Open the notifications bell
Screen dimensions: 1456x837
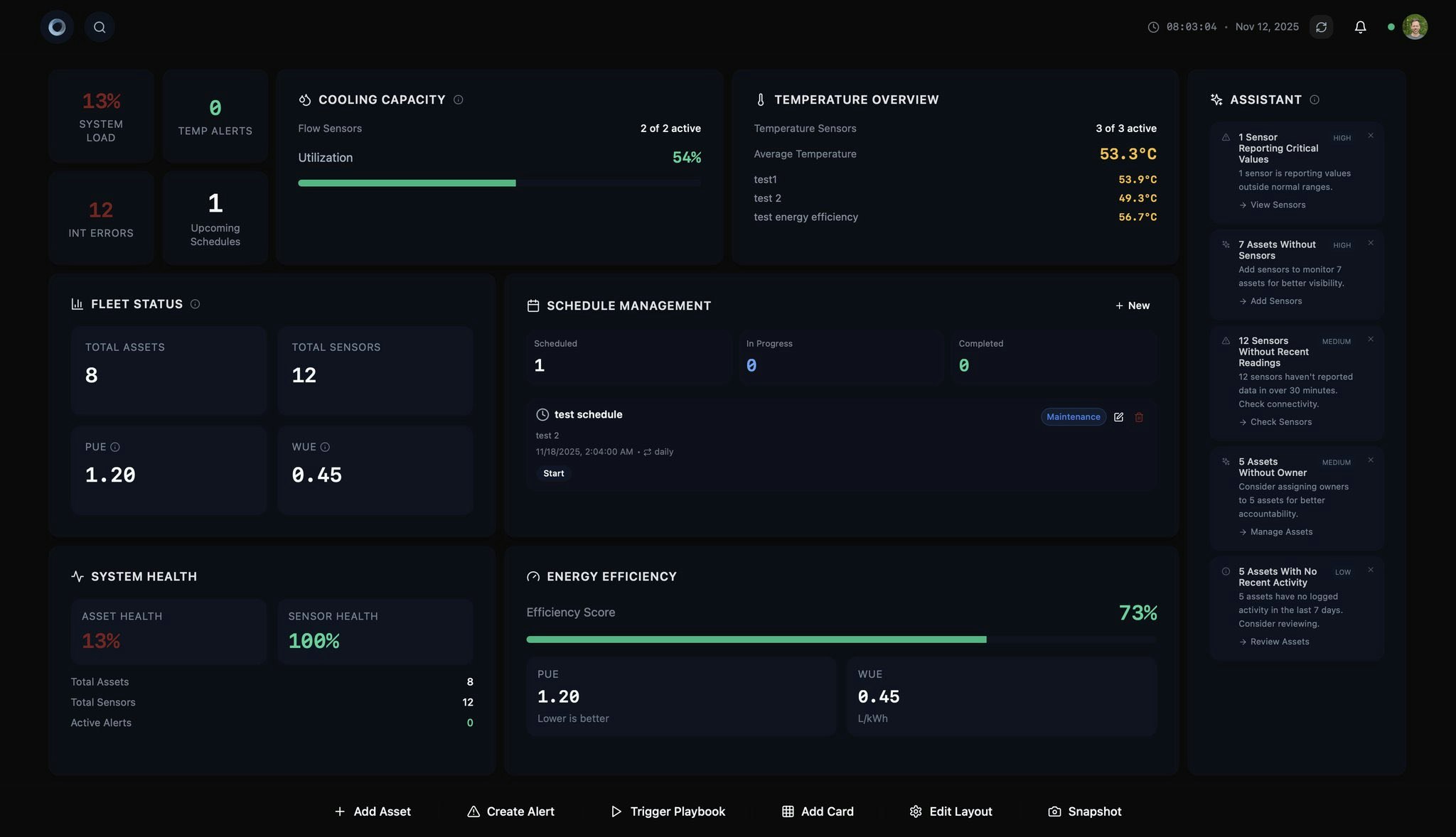pyautogui.click(x=1360, y=27)
